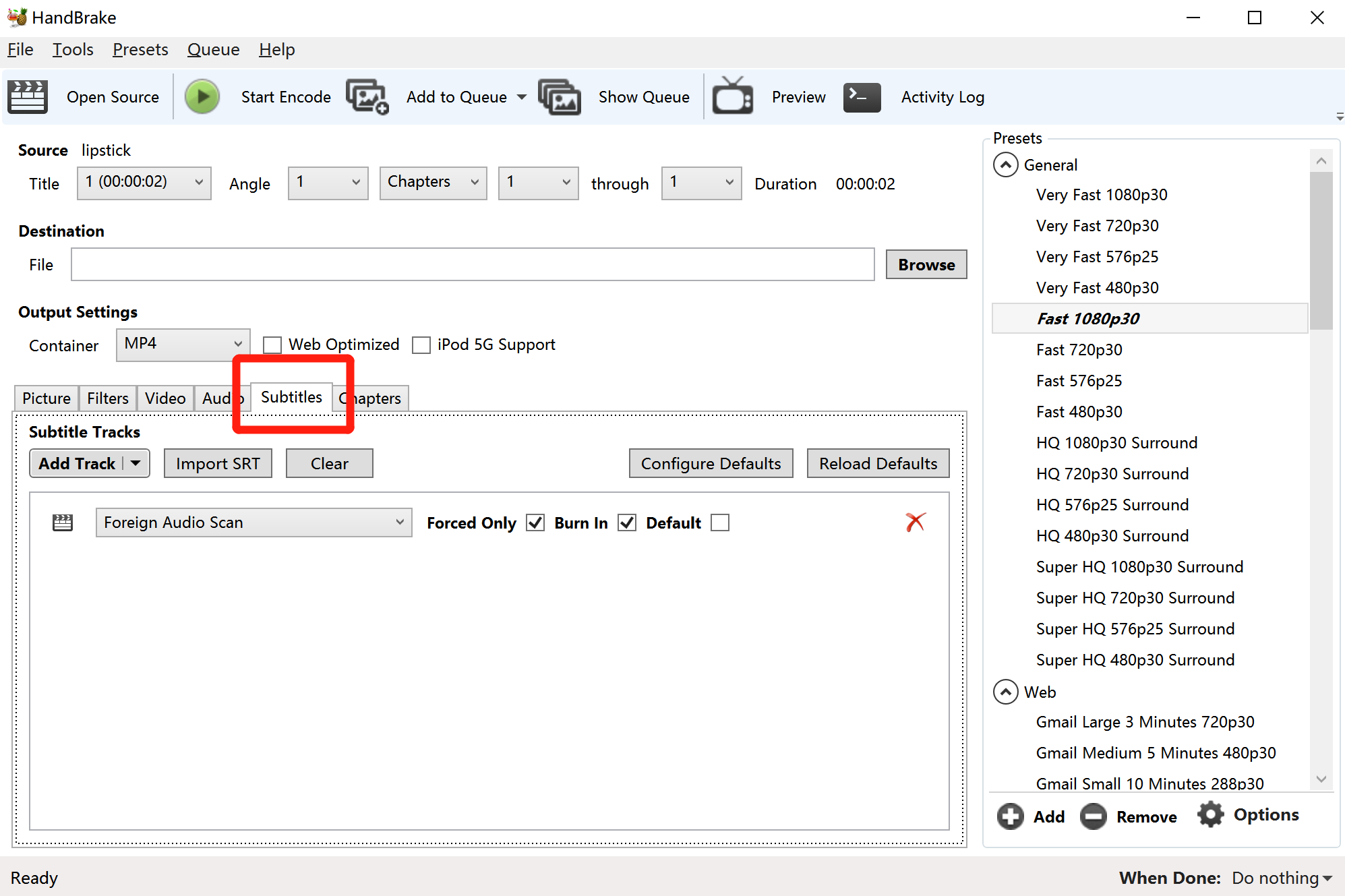This screenshot has height=896, width=1345.
Task: Click the Add to Queue icon
Action: click(x=367, y=97)
